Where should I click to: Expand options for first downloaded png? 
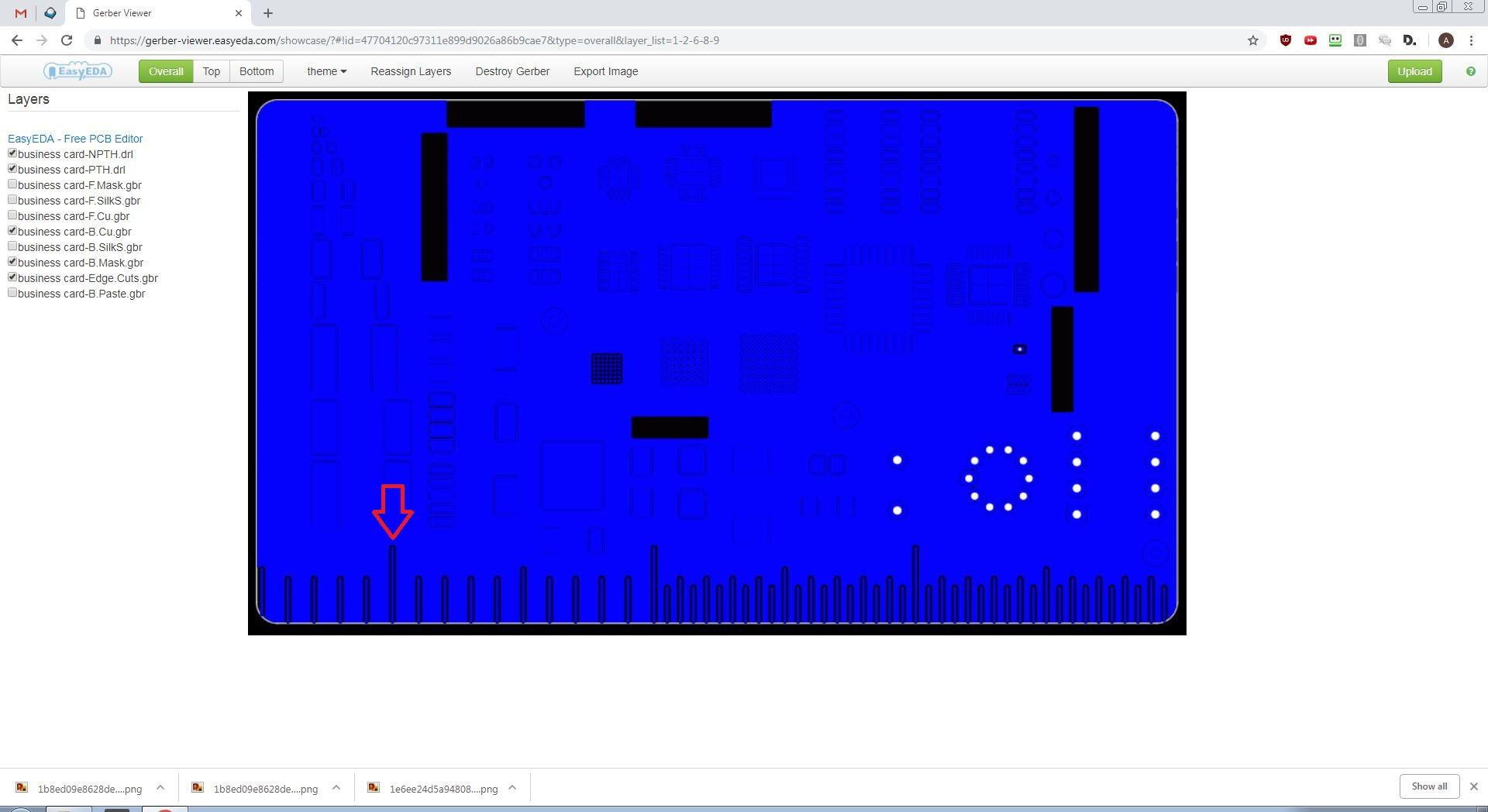(x=160, y=787)
